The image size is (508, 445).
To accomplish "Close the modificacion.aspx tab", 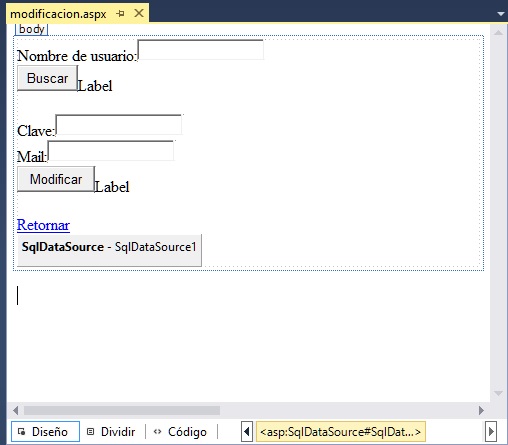I will click(139, 13).
